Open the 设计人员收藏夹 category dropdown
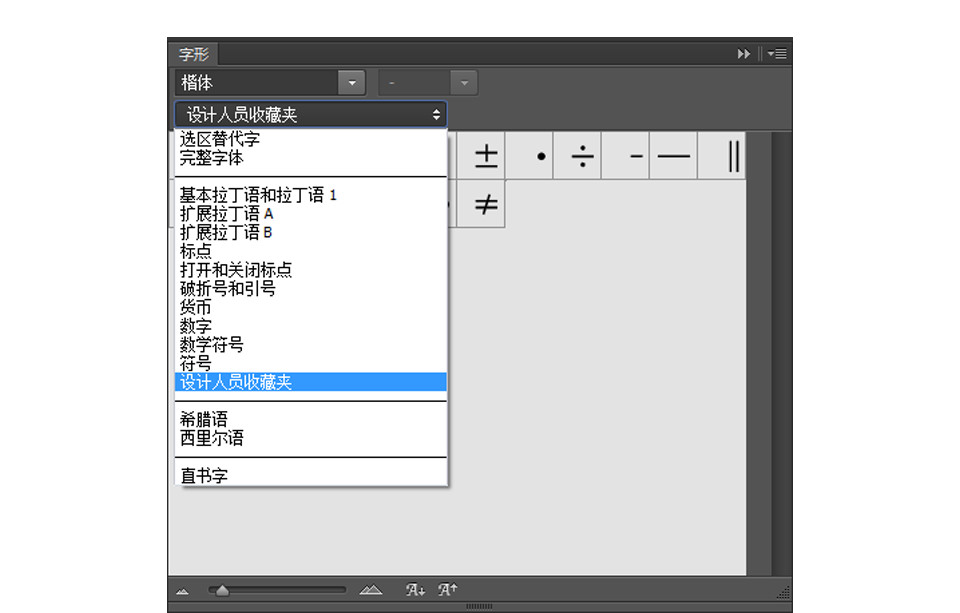This screenshot has height=613, width=960. coord(311,115)
